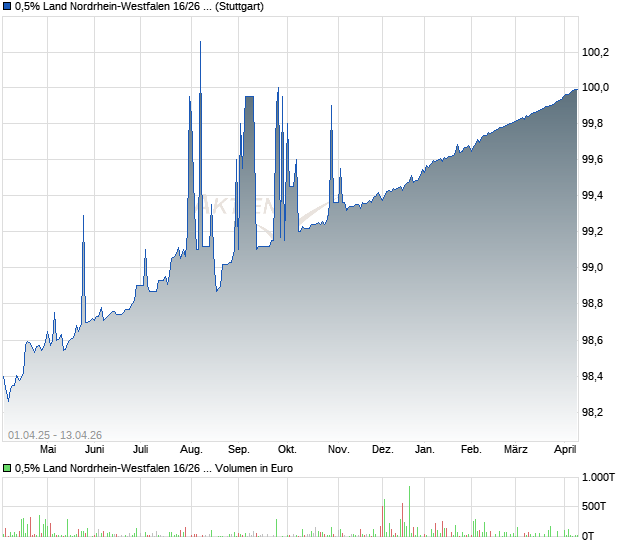Click the date range '01.04.25 - 13.04.26' text

point(55,434)
